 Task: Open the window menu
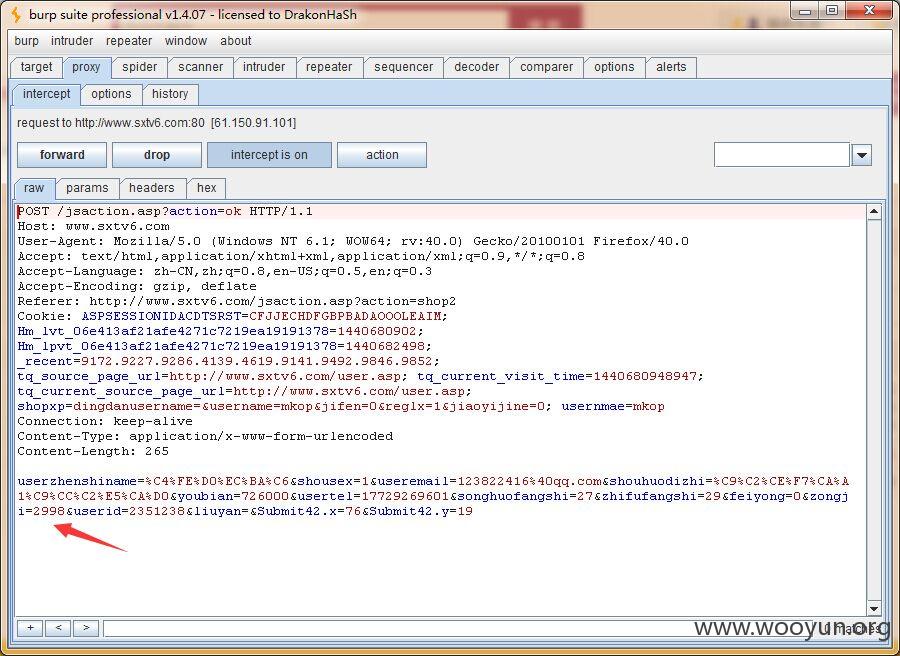coord(185,41)
